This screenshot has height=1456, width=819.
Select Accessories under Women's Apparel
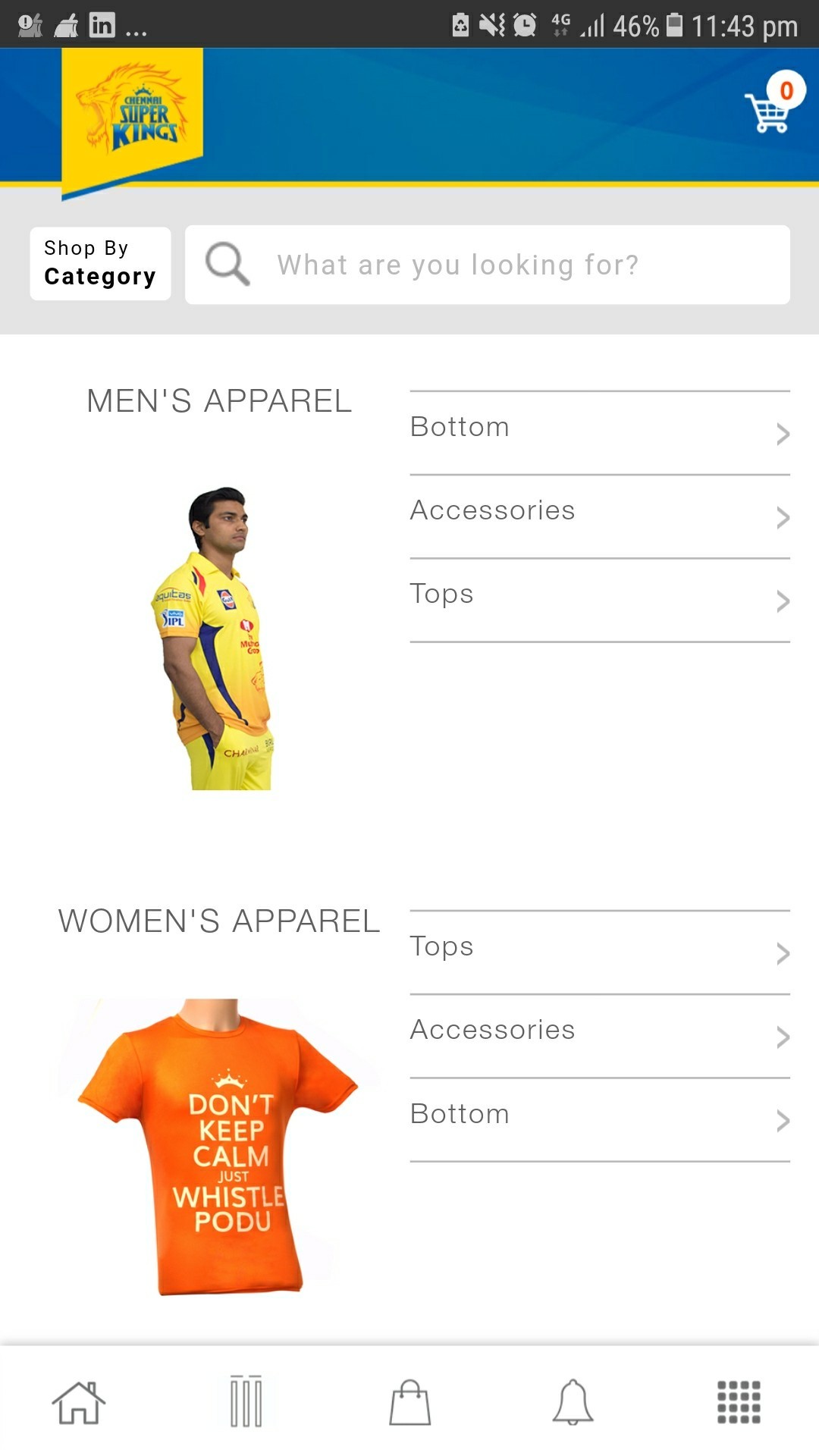pyautogui.click(x=493, y=1030)
